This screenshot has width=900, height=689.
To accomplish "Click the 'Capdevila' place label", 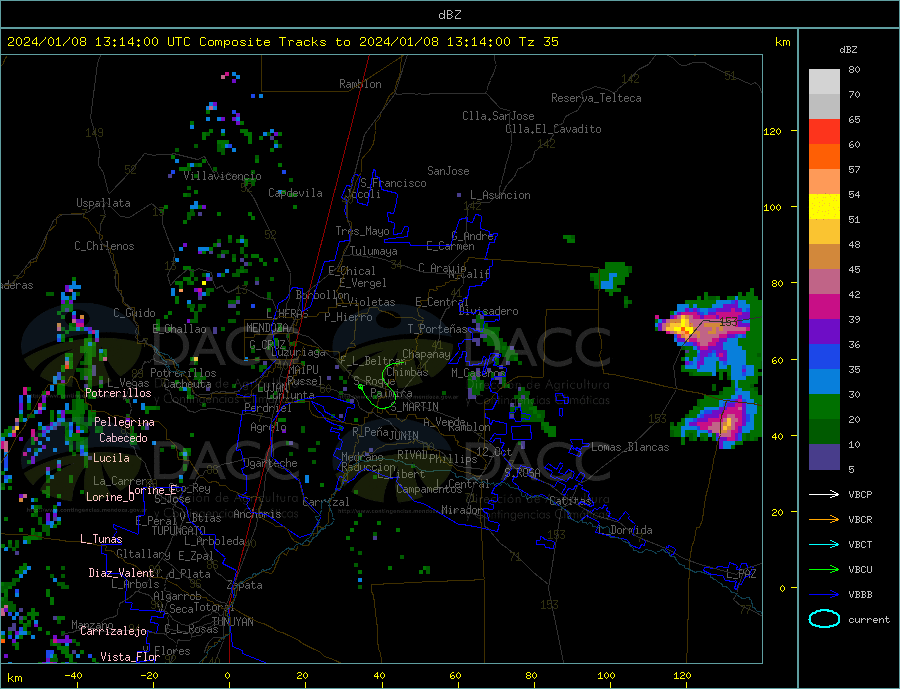I will (x=295, y=193).
